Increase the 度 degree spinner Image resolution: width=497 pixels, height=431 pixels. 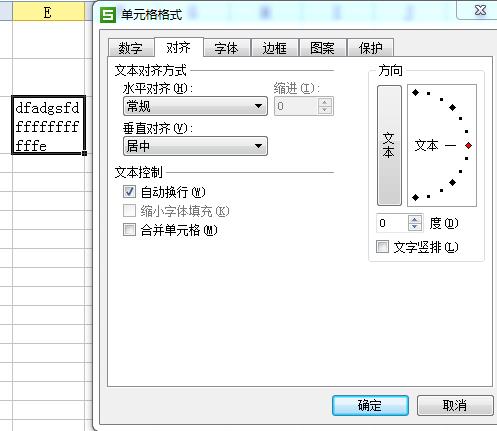(x=415, y=220)
